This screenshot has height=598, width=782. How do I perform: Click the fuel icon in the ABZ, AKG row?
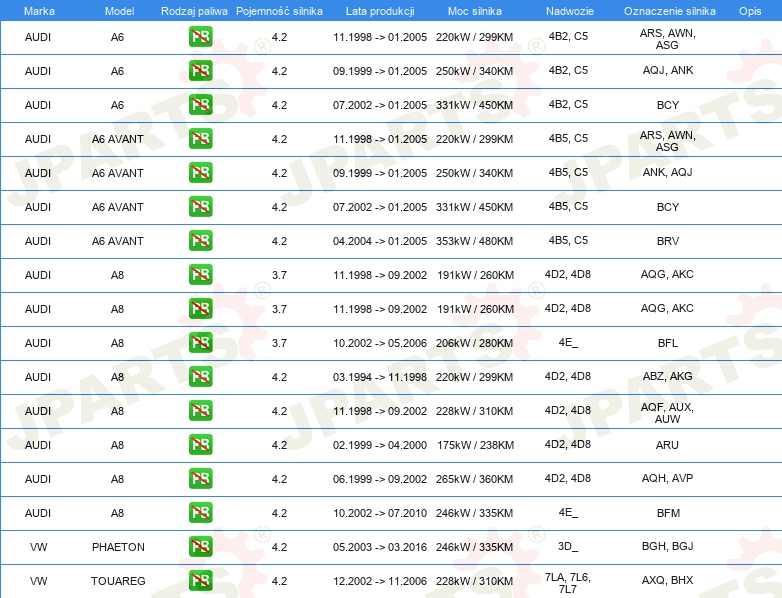200,377
